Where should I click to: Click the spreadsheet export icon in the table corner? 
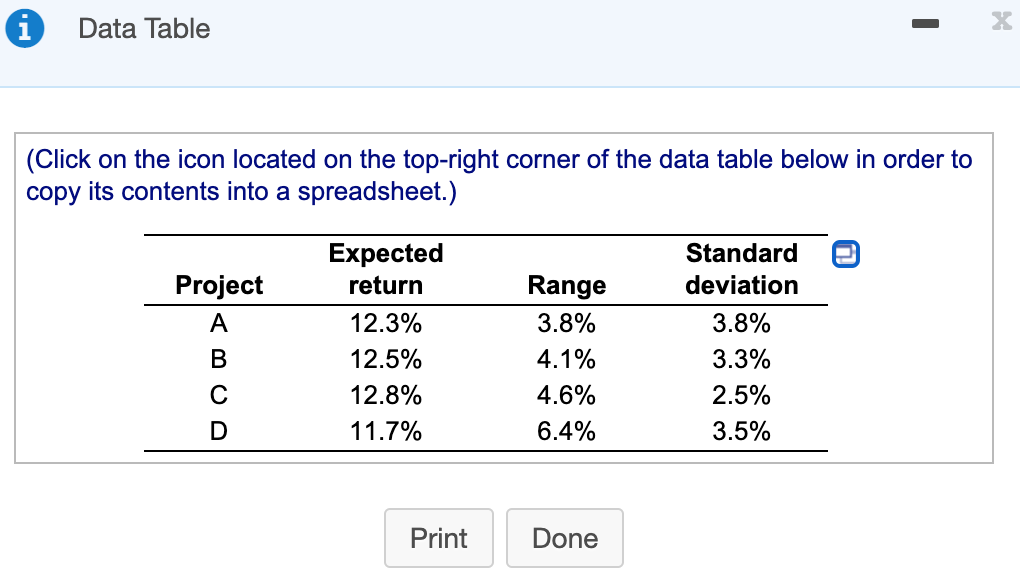click(845, 255)
